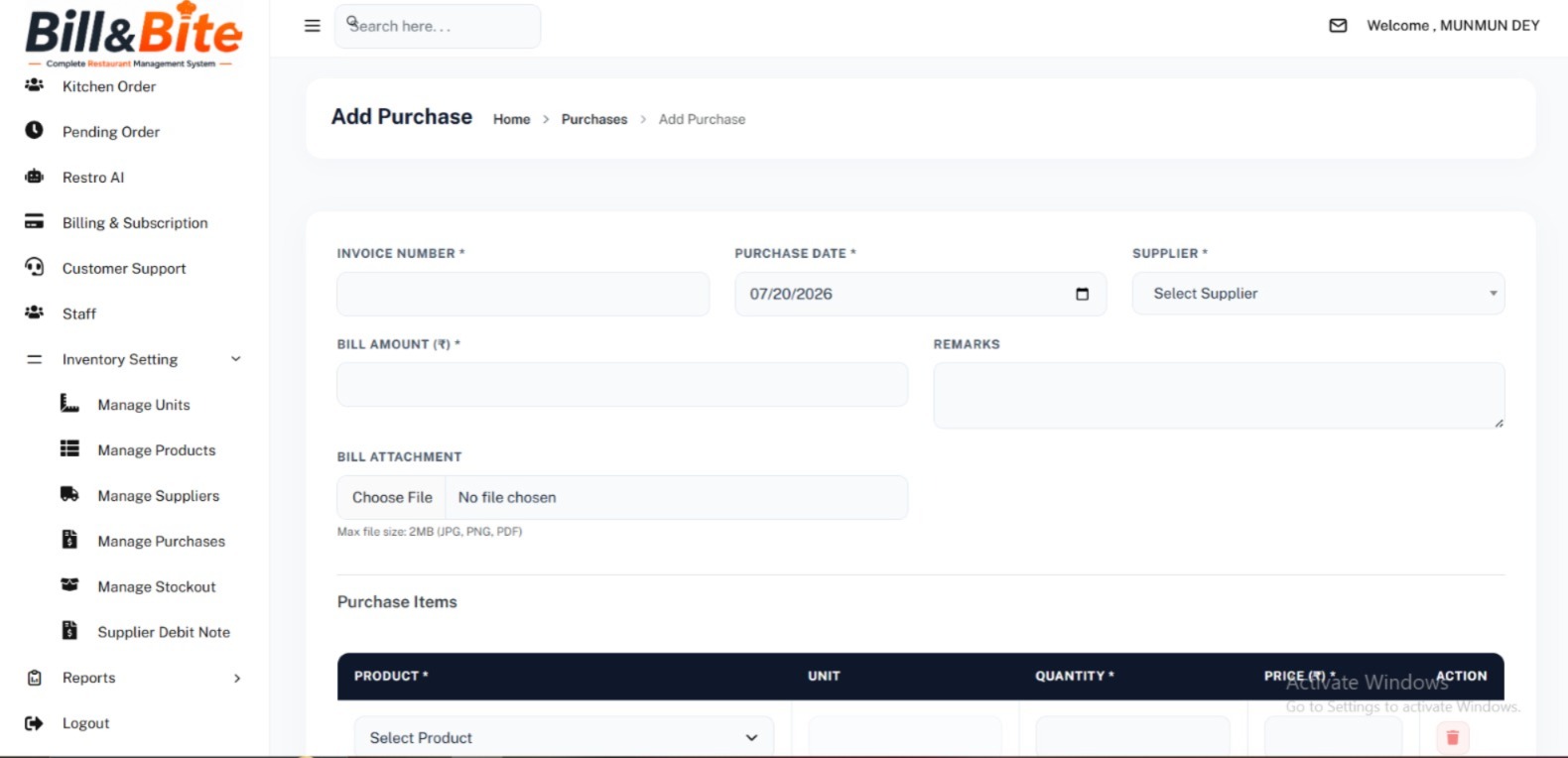Click the Manage Stockout box icon
The image size is (1568, 758).
click(69, 584)
